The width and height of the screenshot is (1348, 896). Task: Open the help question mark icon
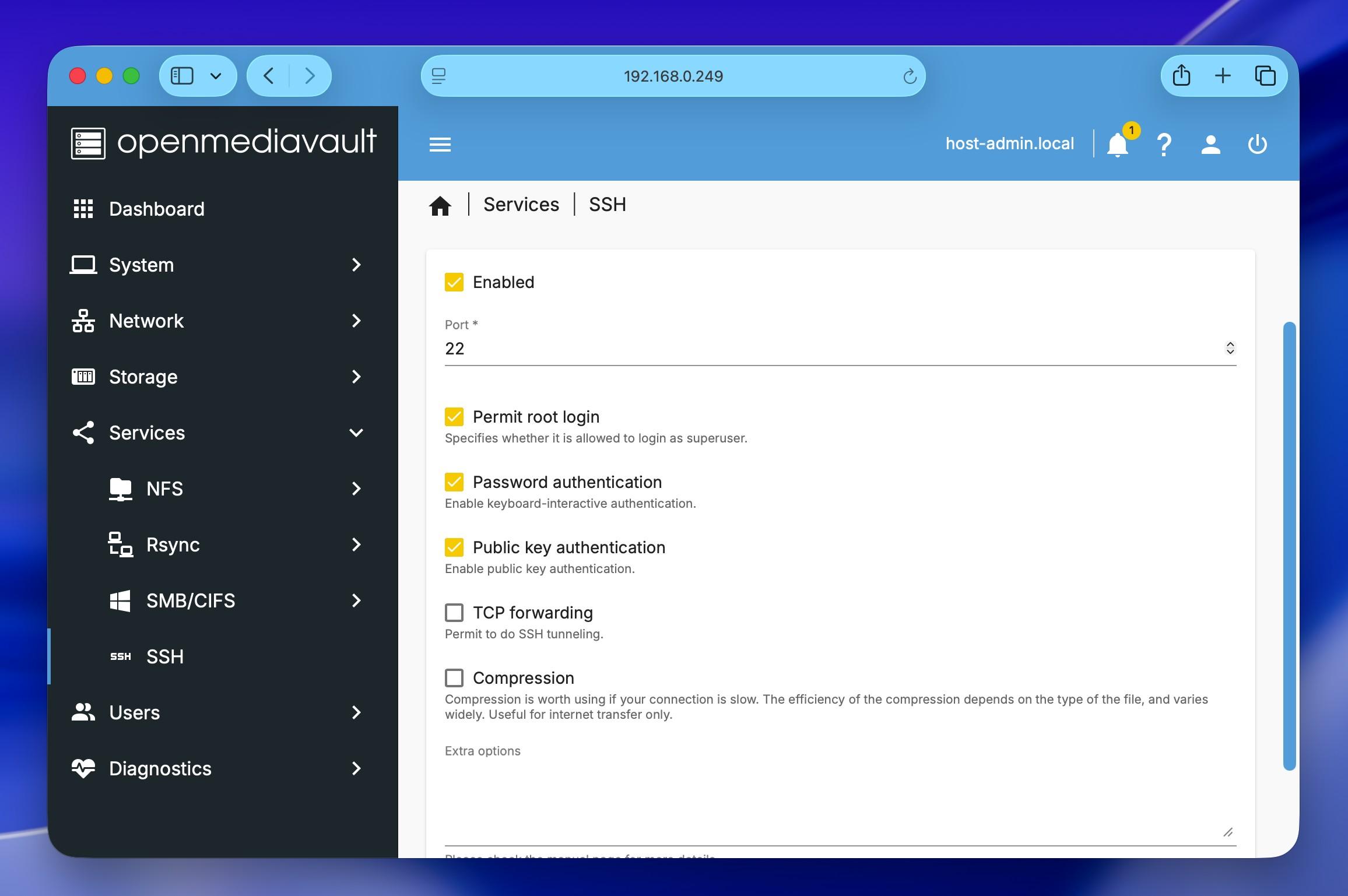(x=1164, y=143)
